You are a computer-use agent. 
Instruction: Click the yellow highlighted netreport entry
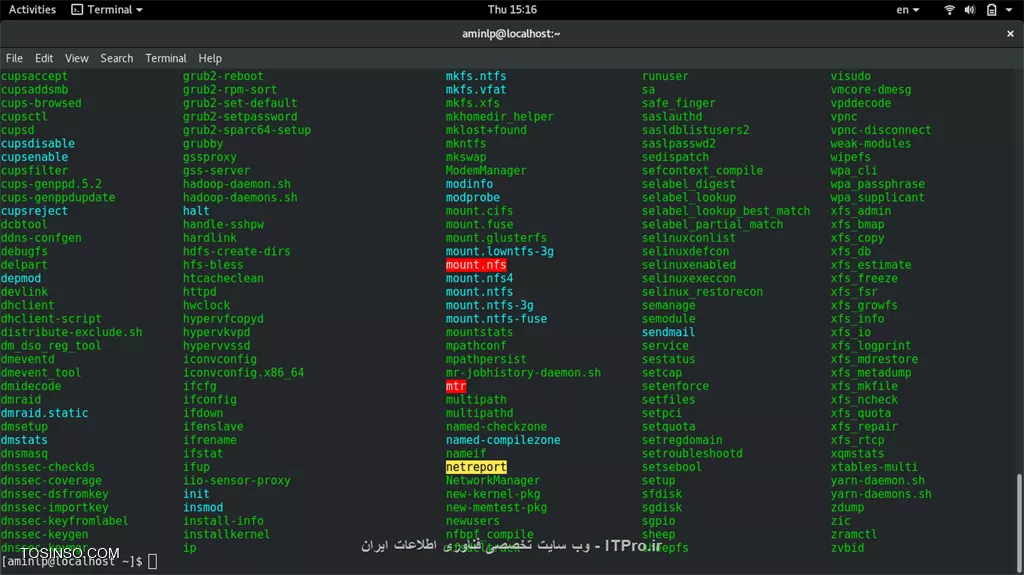[476, 467]
